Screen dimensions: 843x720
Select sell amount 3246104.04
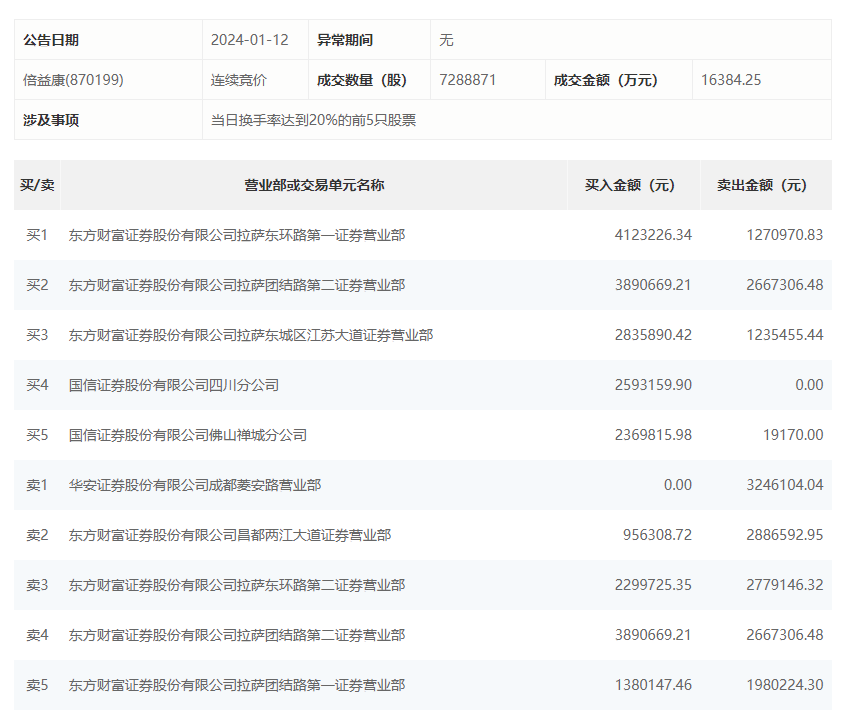[785, 485]
